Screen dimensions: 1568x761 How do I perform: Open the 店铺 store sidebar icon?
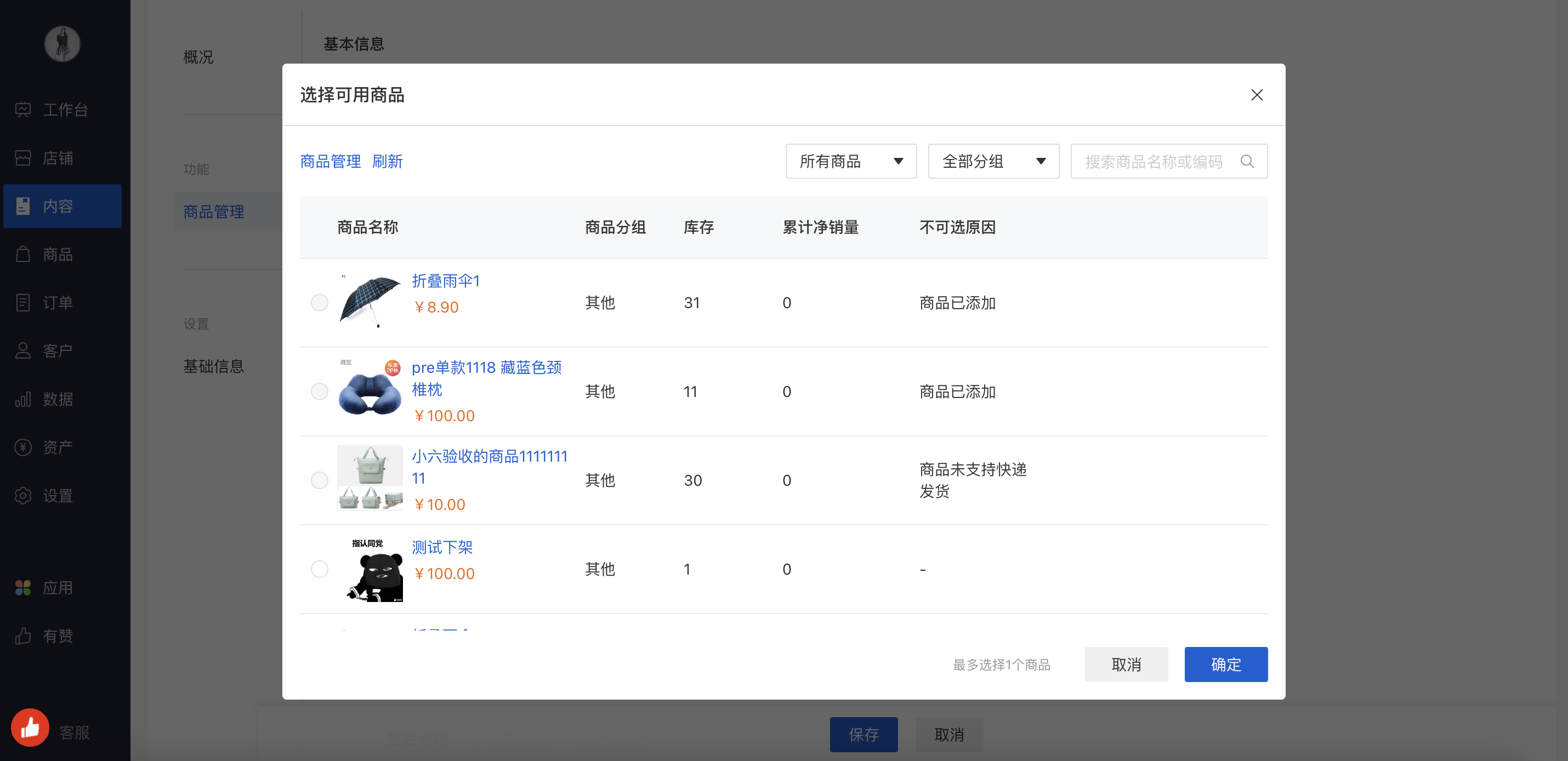23,158
